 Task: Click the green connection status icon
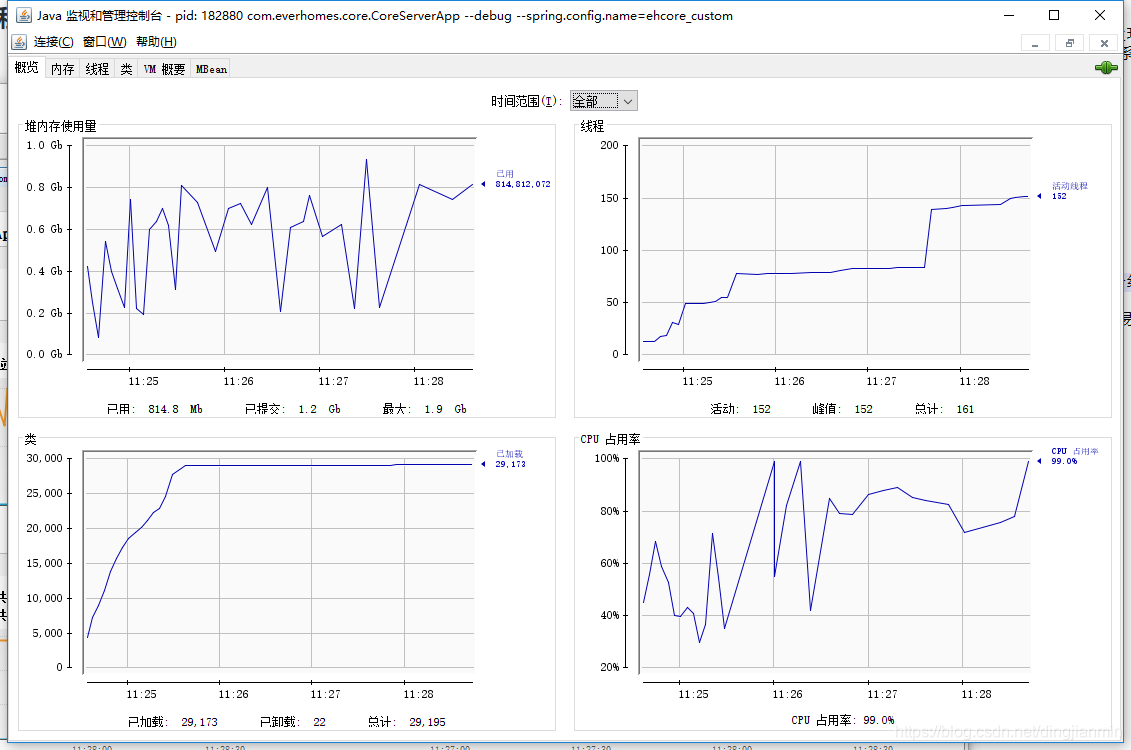pos(1106,68)
